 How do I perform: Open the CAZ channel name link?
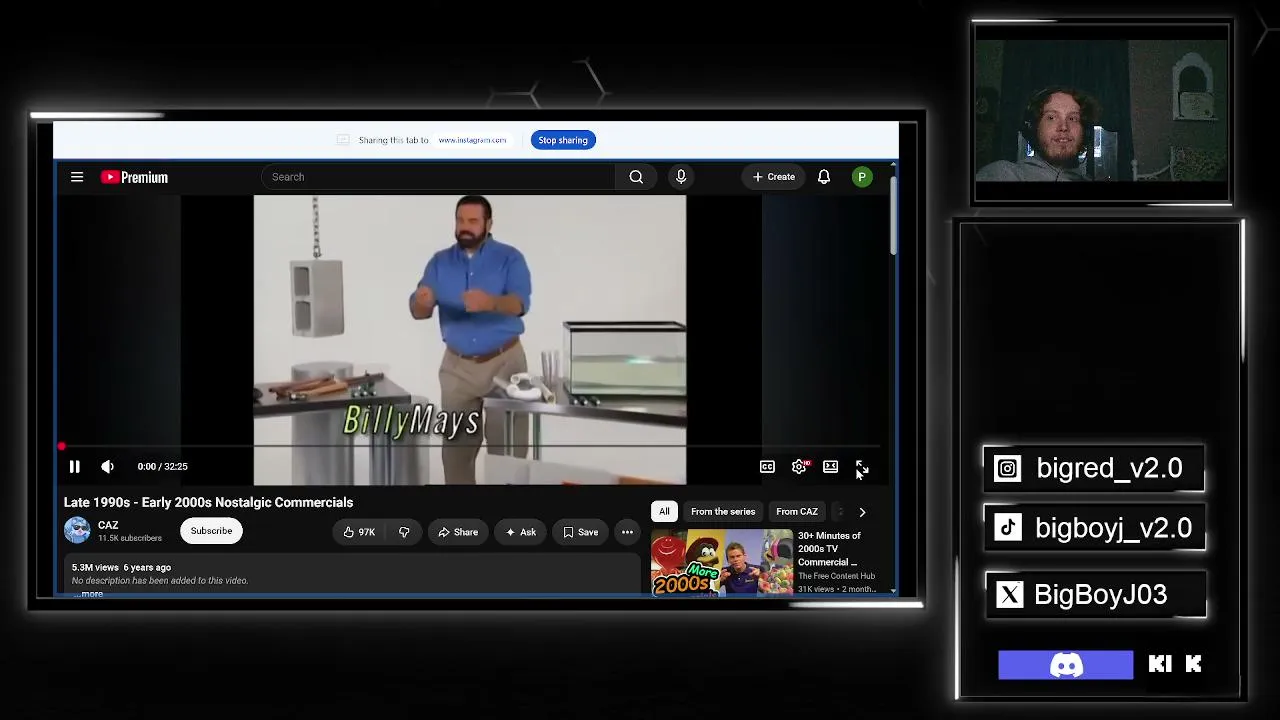108,525
